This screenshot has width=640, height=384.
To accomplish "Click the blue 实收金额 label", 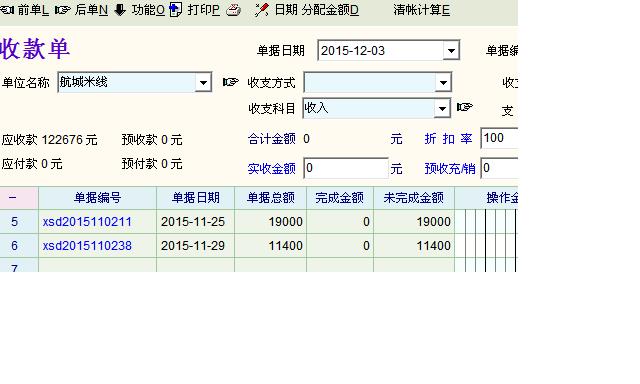I will click(271, 169).
